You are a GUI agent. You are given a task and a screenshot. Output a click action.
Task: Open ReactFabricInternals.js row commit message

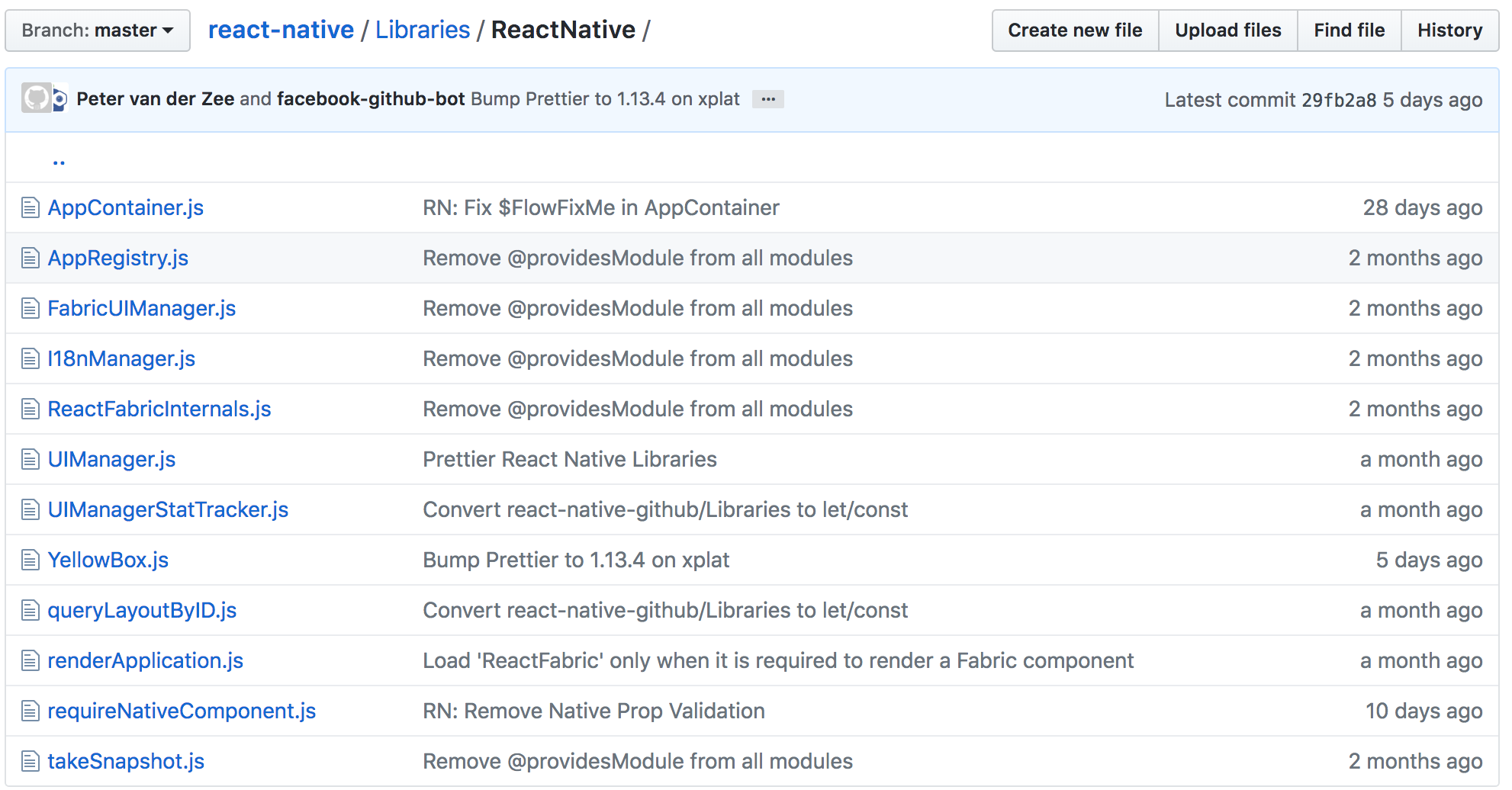click(x=638, y=409)
